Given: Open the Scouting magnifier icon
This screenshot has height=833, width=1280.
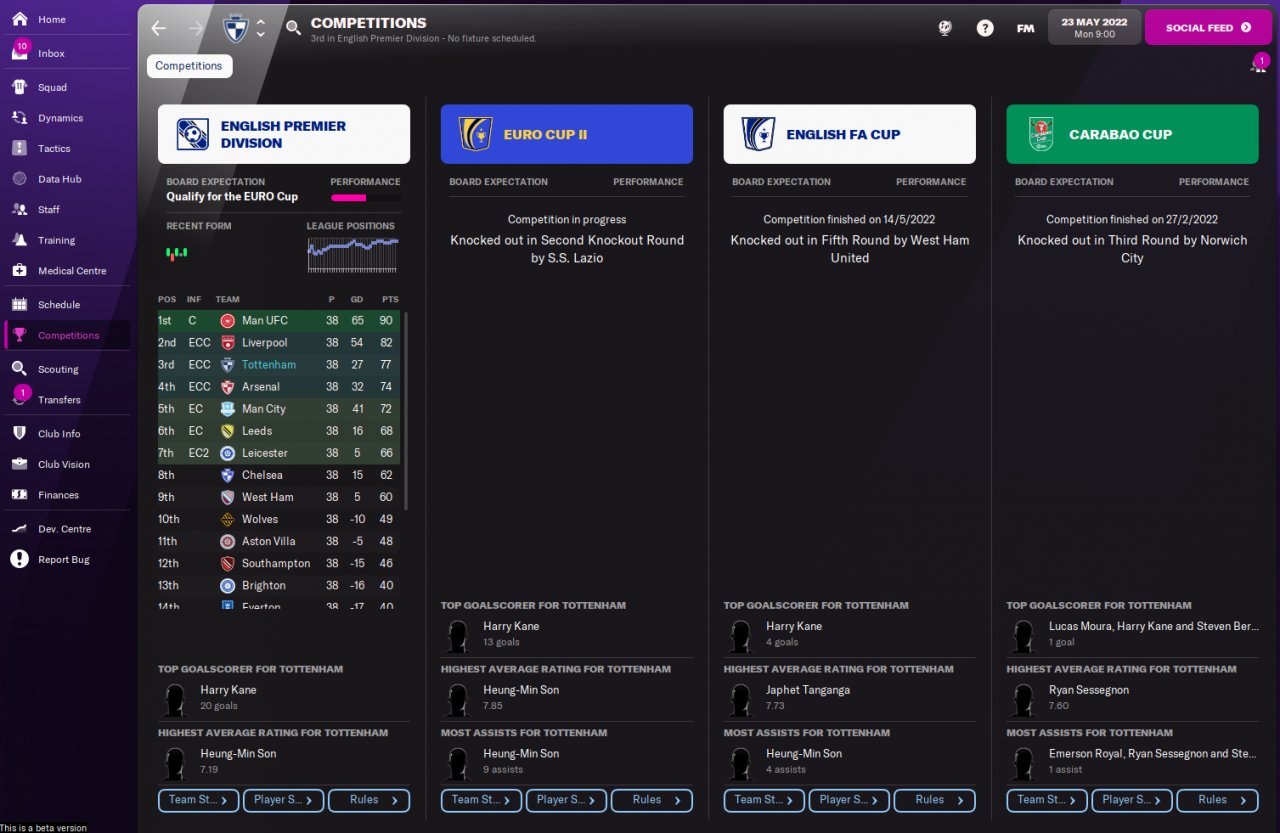Looking at the screenshot, I should click(19, 369).
